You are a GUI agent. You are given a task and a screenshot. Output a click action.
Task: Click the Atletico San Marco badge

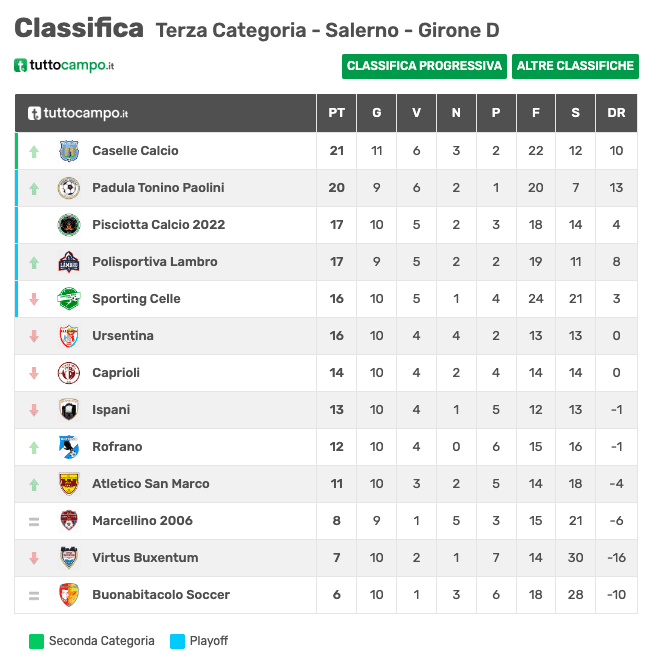point(69,483)
